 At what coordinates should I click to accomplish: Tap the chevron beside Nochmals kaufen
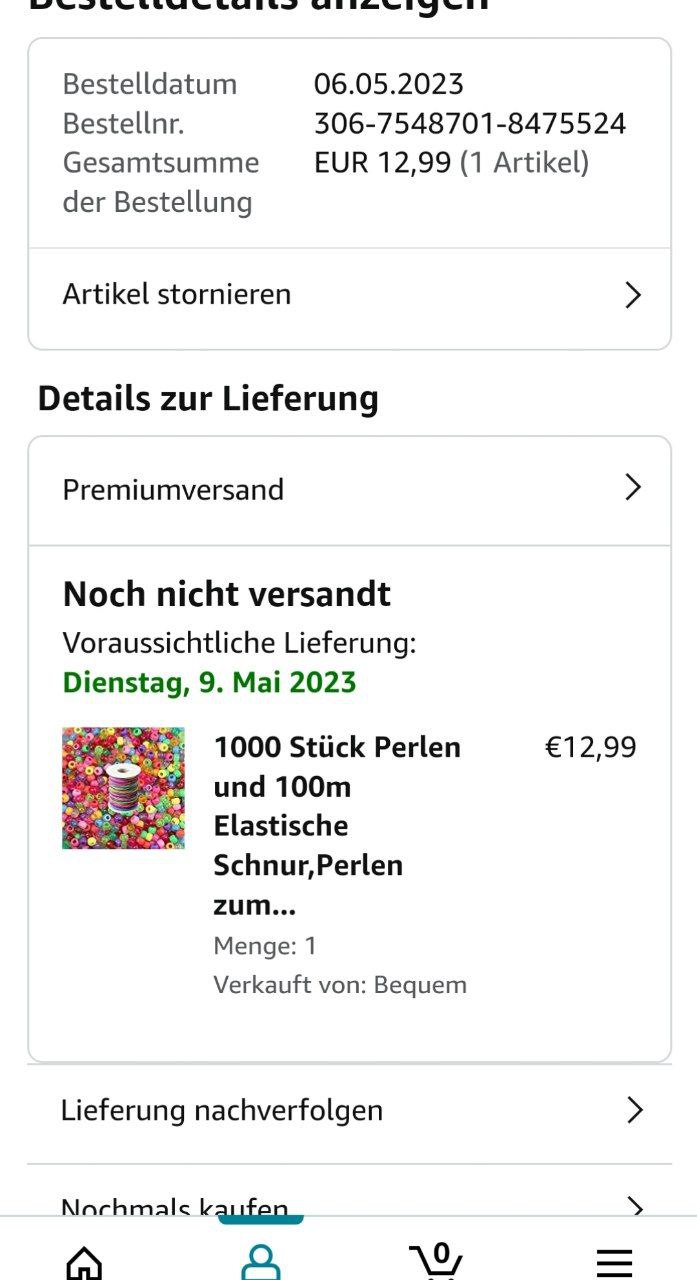pos(634,1206)
